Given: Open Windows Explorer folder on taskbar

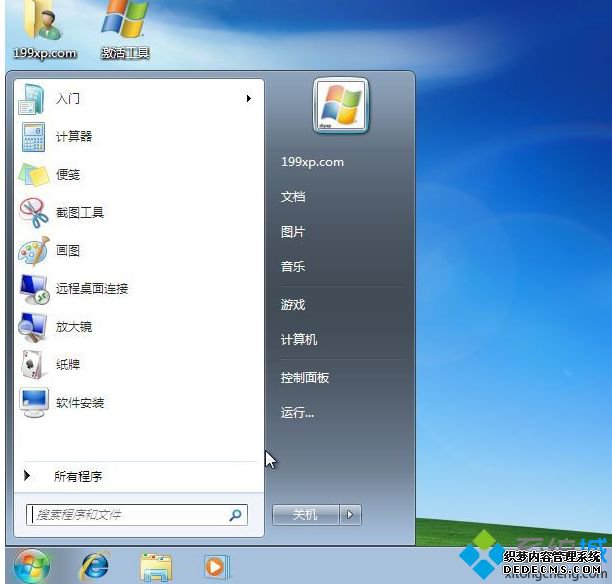Looking at the screenshot, I should [x=155, y=567].
